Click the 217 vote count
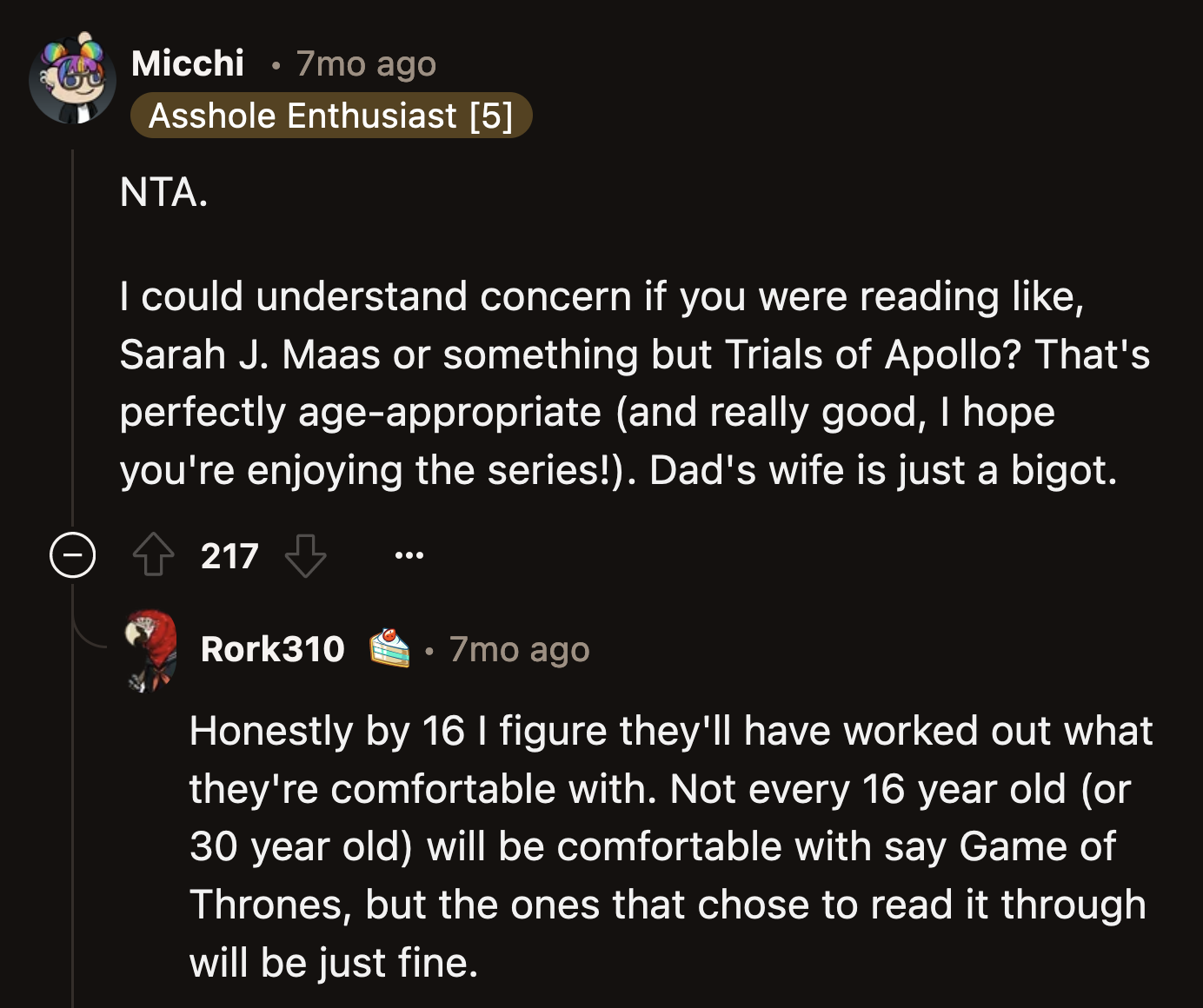This screenshot has width=1203, height=1008. pos(229,555)
